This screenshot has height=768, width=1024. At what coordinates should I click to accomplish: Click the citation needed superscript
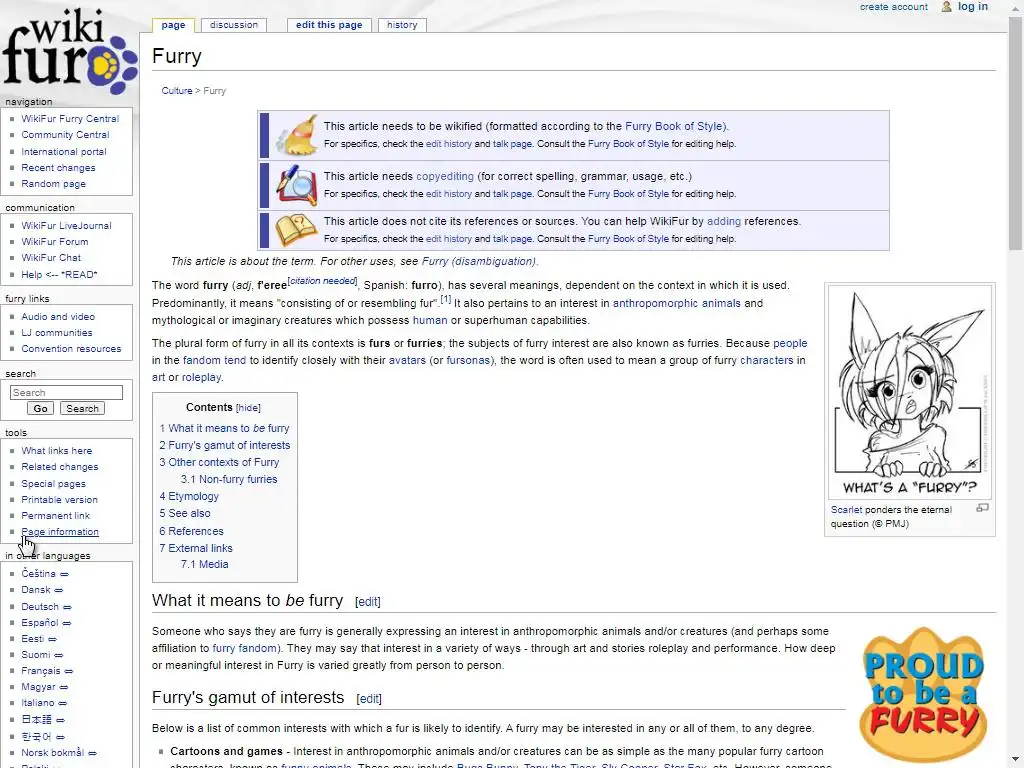323,281
